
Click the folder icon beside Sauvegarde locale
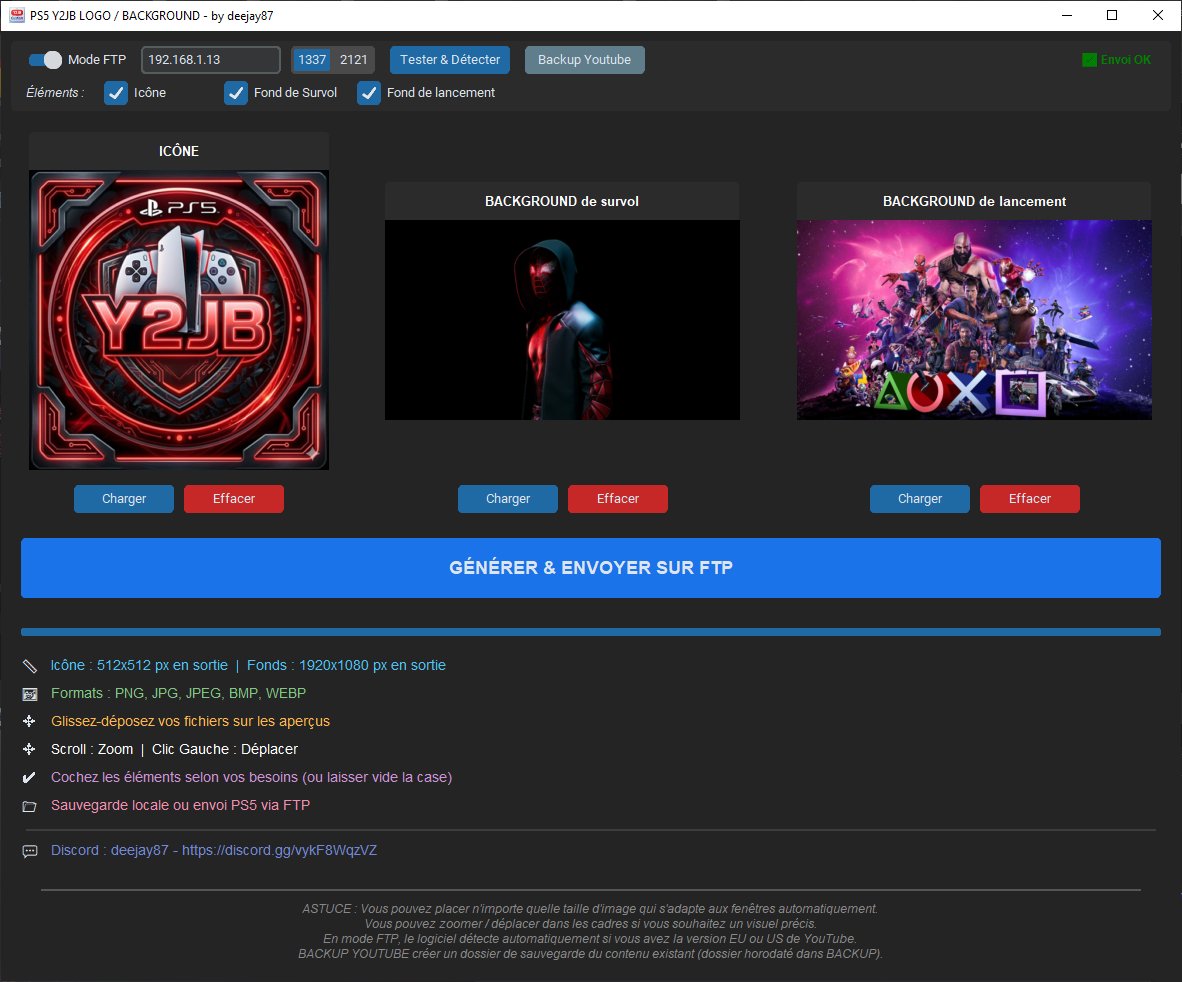(x=29, y=806)
